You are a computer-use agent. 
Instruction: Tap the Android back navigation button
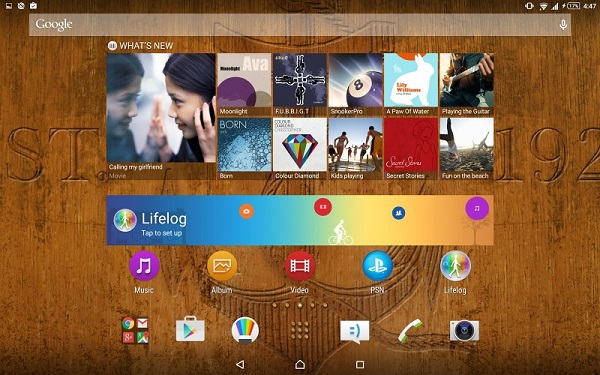click(x=240, y=364)
